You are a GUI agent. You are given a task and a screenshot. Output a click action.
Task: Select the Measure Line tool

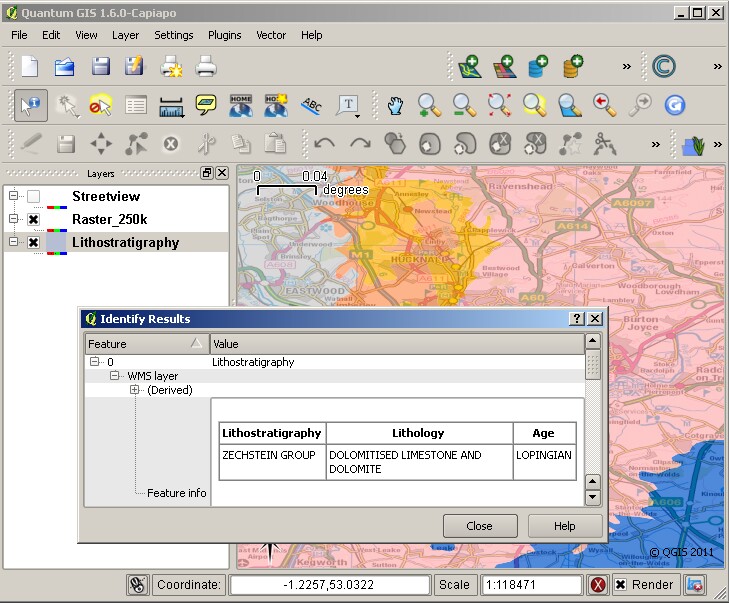pos(171,106)
